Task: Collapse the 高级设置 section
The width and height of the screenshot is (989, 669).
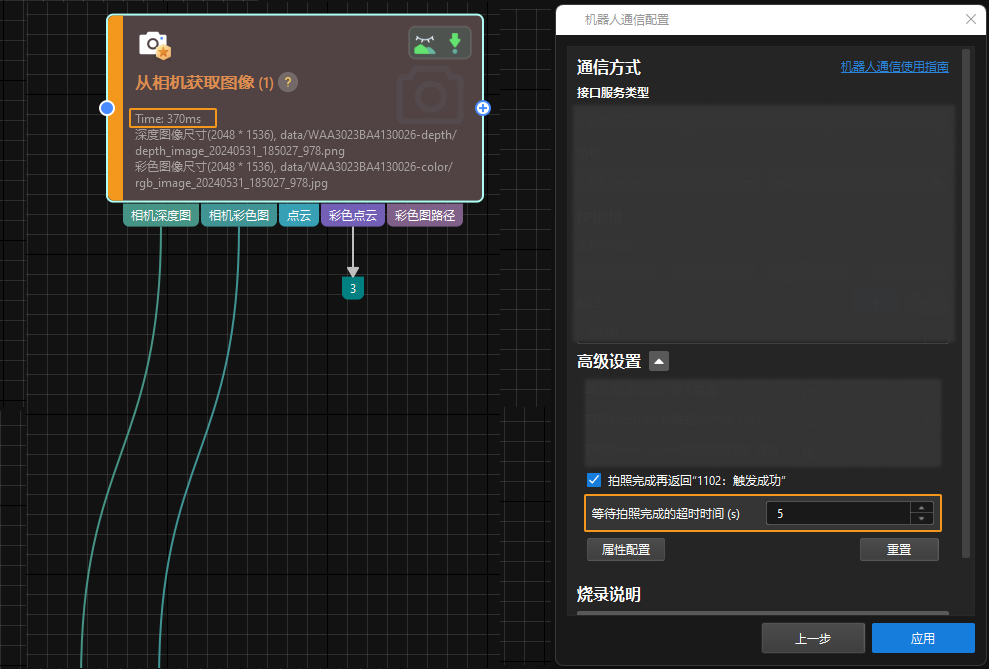Action: click(x=659, y=362)
